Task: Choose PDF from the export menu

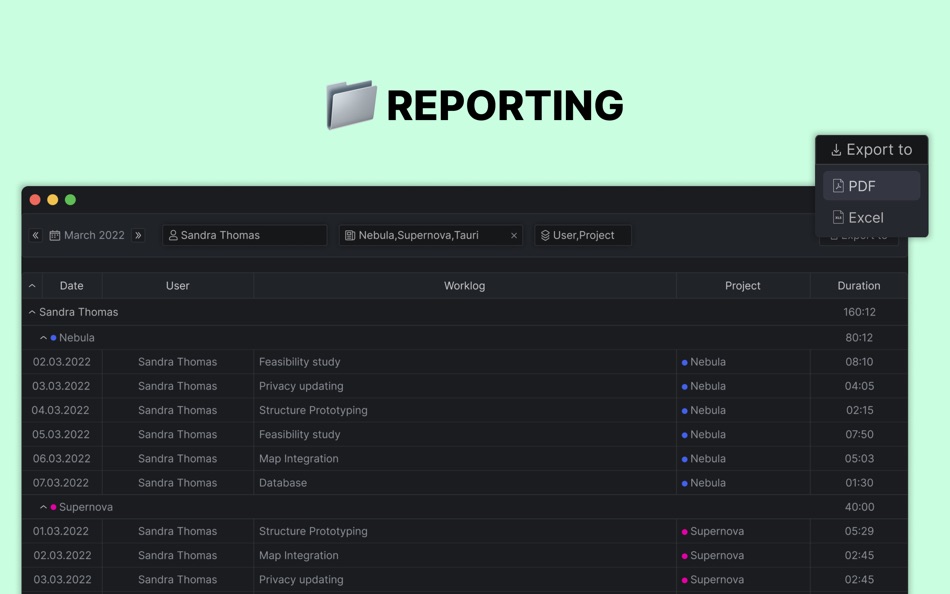Action: [871, 185]
